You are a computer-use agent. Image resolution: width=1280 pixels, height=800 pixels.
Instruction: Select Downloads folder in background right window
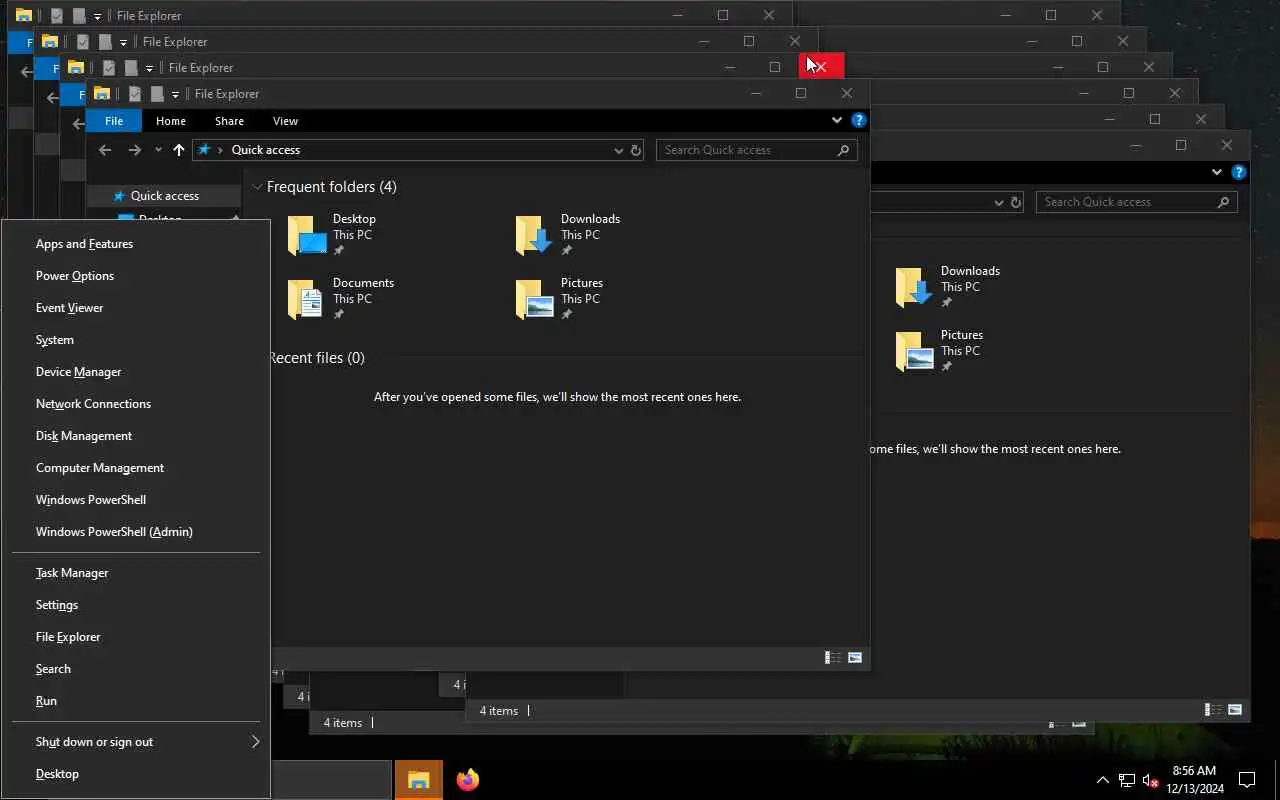pos(948,287)
